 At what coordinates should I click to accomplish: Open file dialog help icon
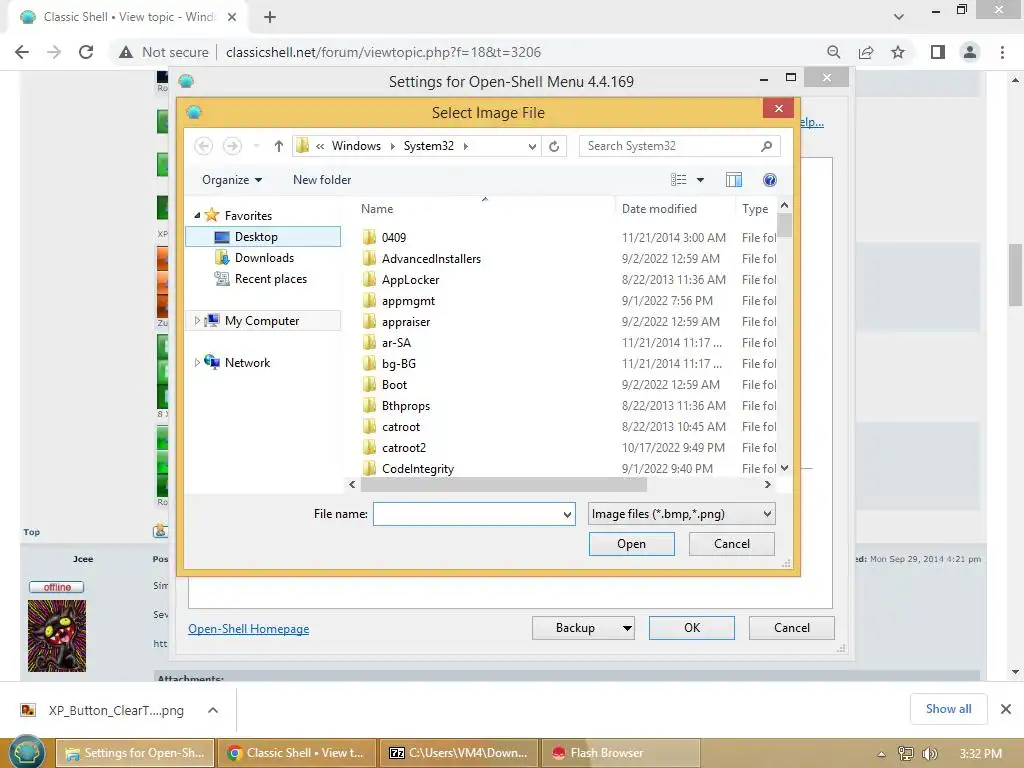tap(770, 180)
